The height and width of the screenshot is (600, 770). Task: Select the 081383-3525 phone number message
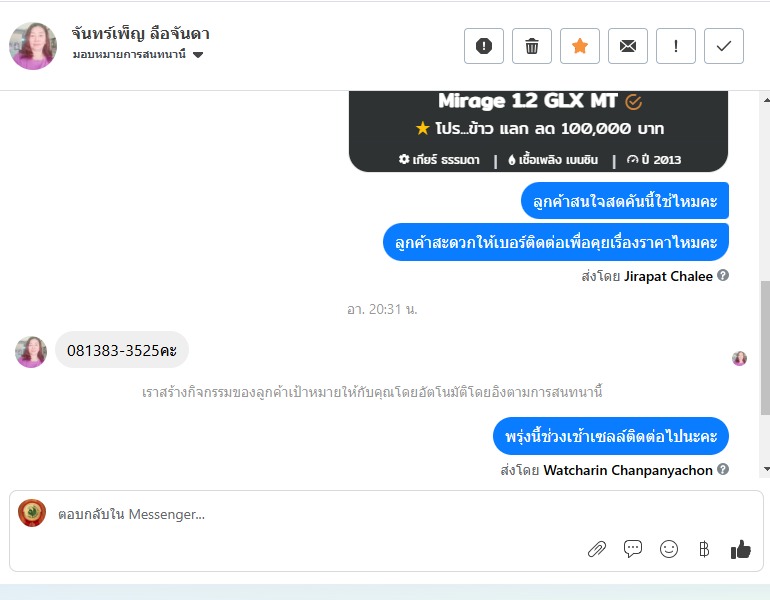(x=122, y=350)
